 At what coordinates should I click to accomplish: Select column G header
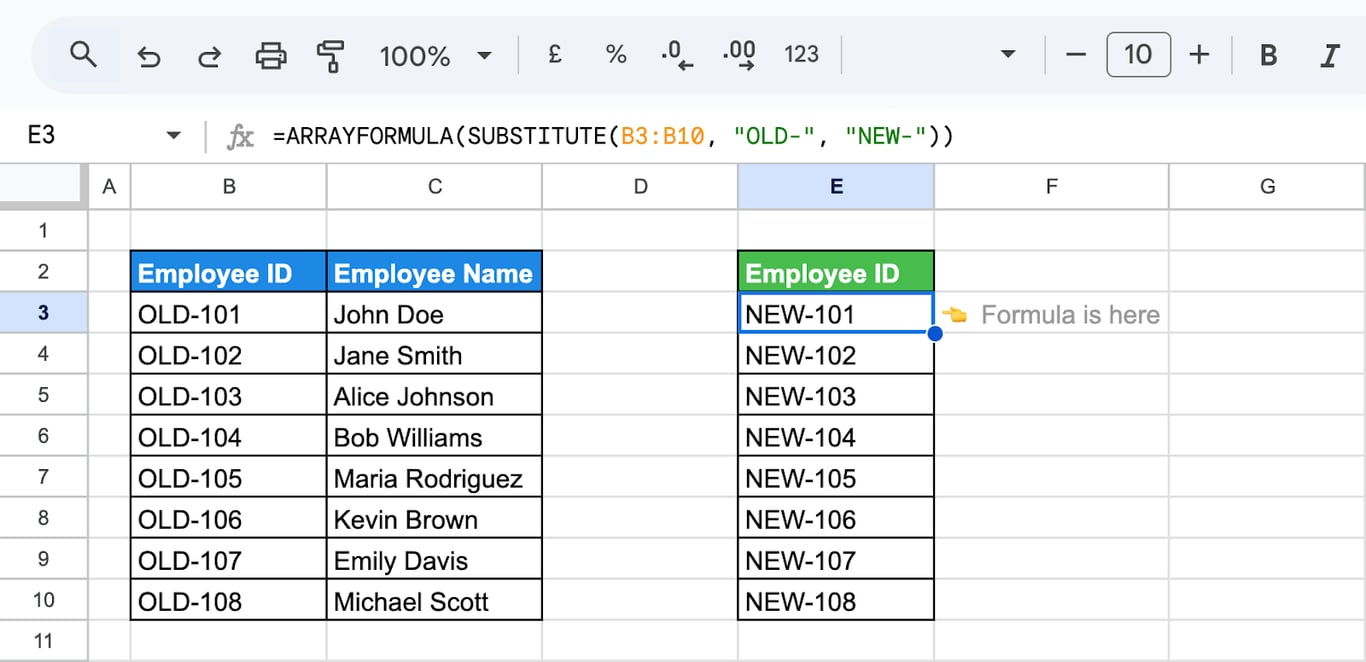click(x=1267, y=187)
